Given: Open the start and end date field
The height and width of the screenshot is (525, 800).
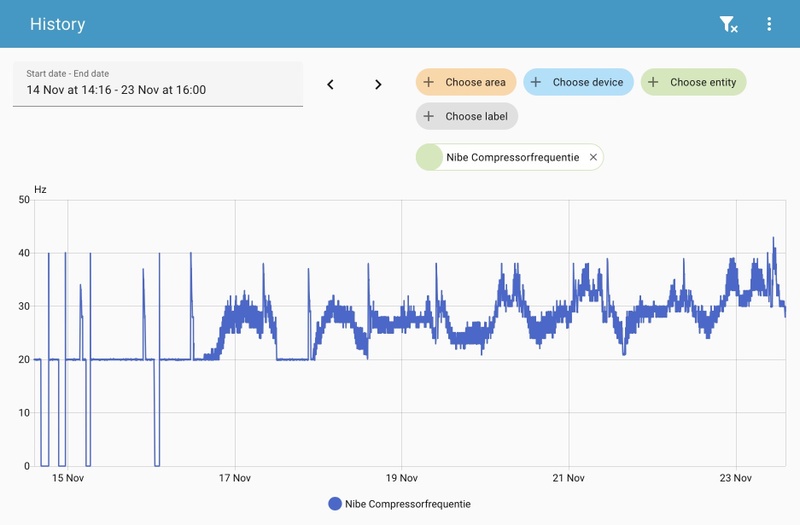Looking at the screenshot, I should (x=158, y=84).
